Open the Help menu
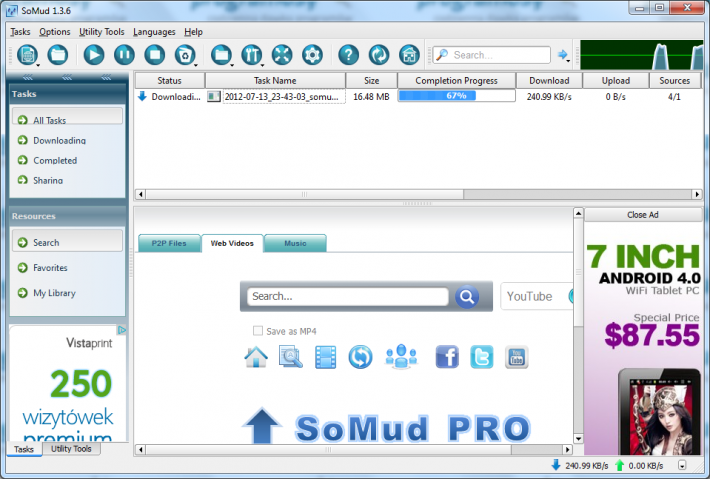The image size is (710, 479). point(193,32)
